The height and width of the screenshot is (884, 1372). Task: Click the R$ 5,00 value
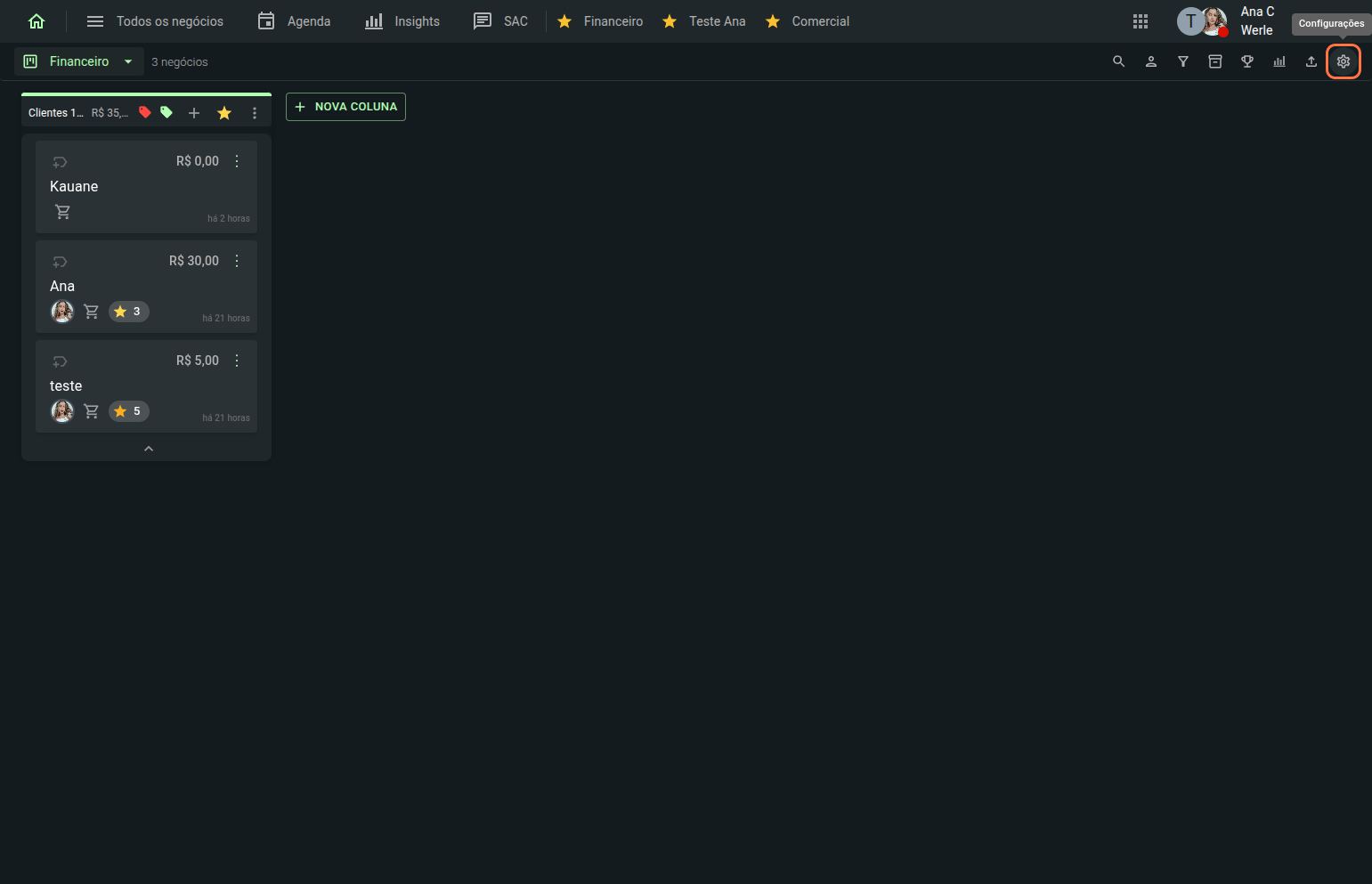coord(198,361)
